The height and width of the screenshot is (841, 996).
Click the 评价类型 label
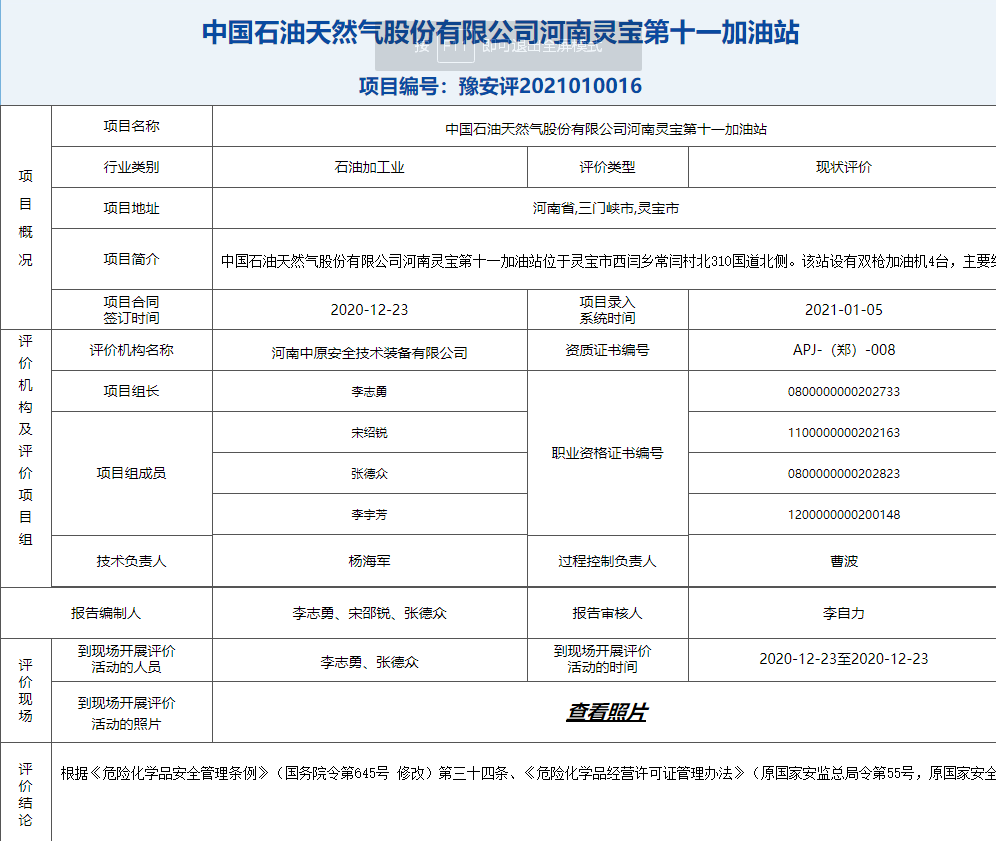607,167
